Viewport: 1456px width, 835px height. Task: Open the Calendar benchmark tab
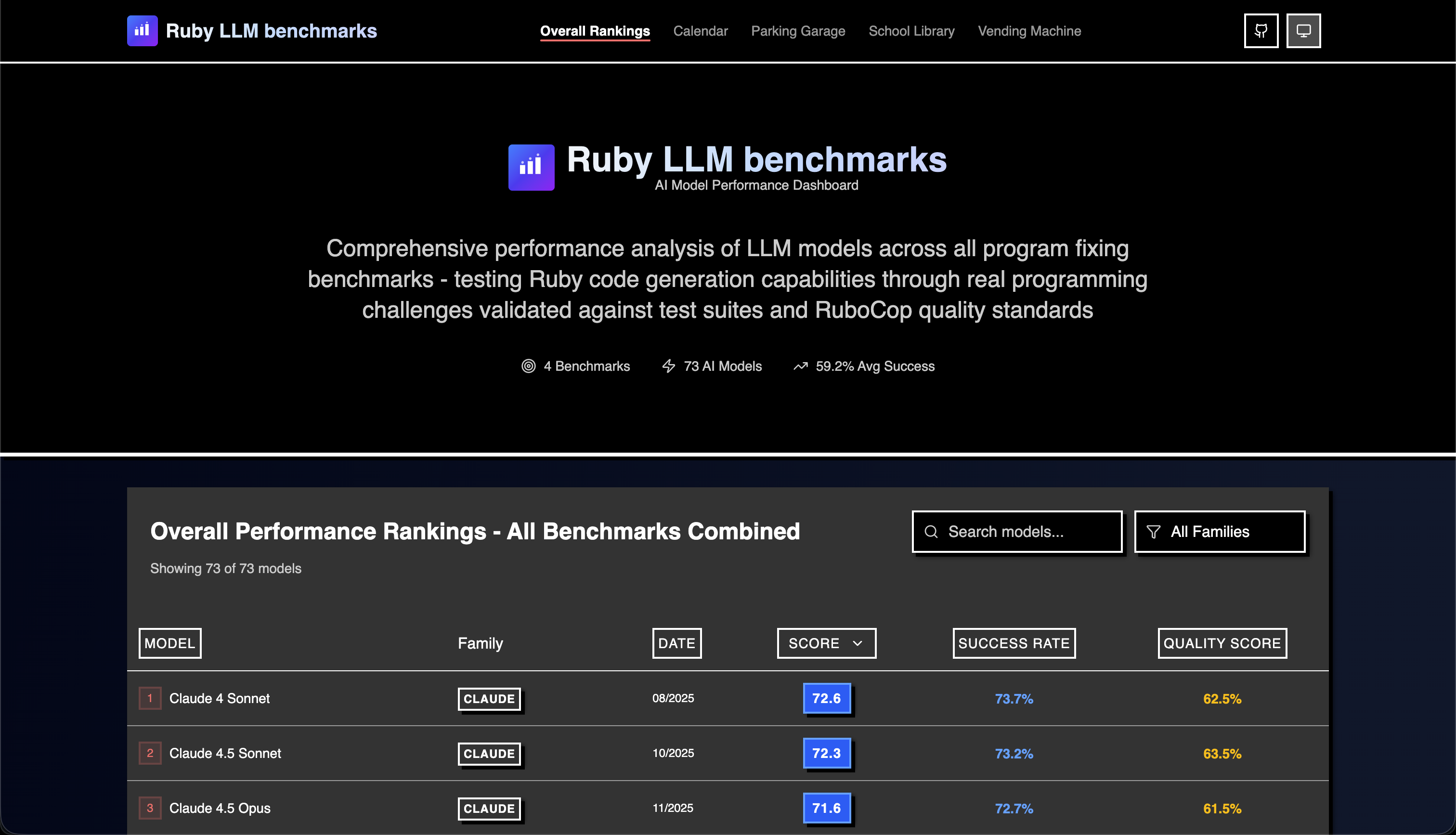click(700, 31)
